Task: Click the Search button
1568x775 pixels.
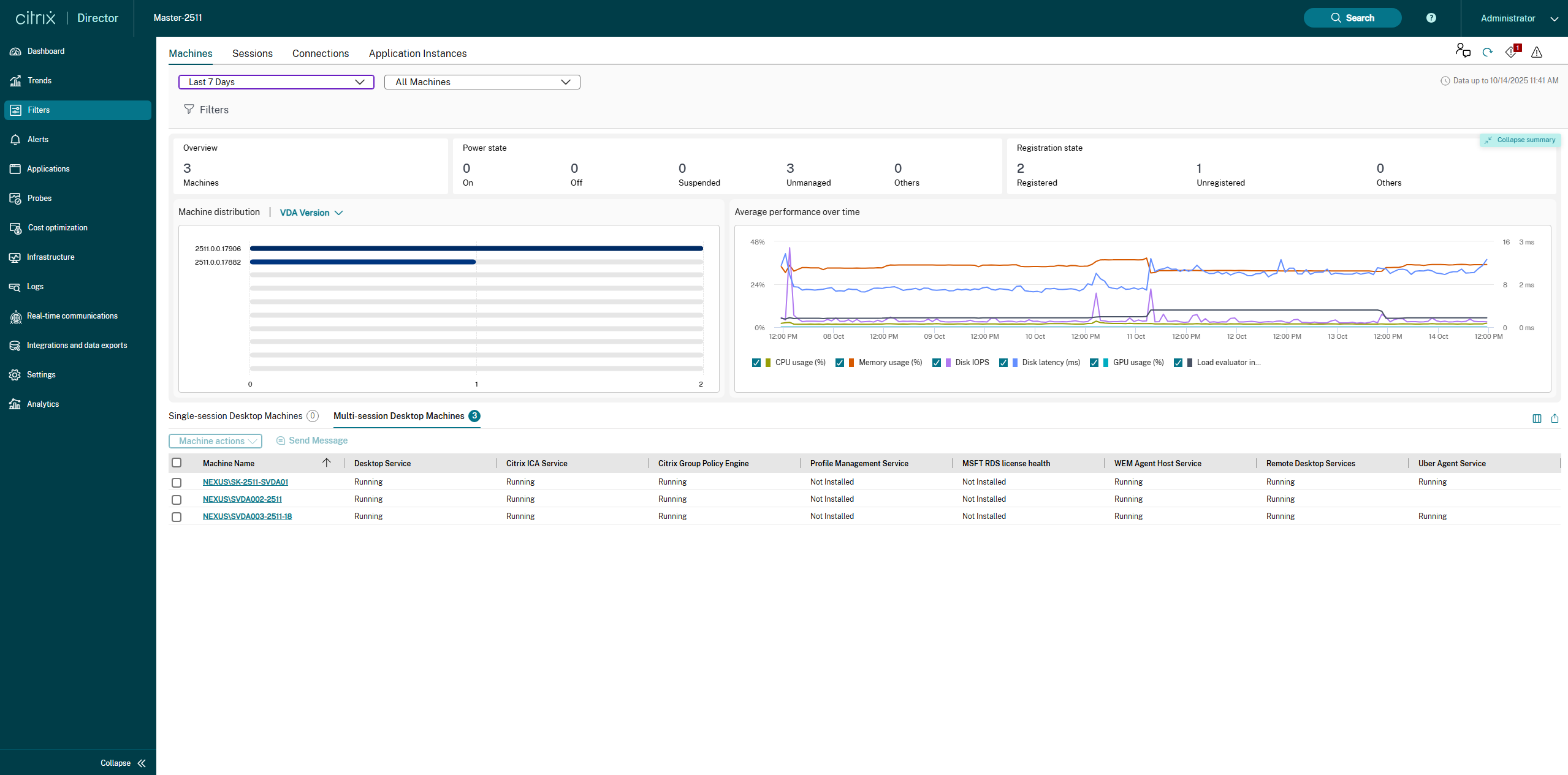Action: (x=1352, y=18)
